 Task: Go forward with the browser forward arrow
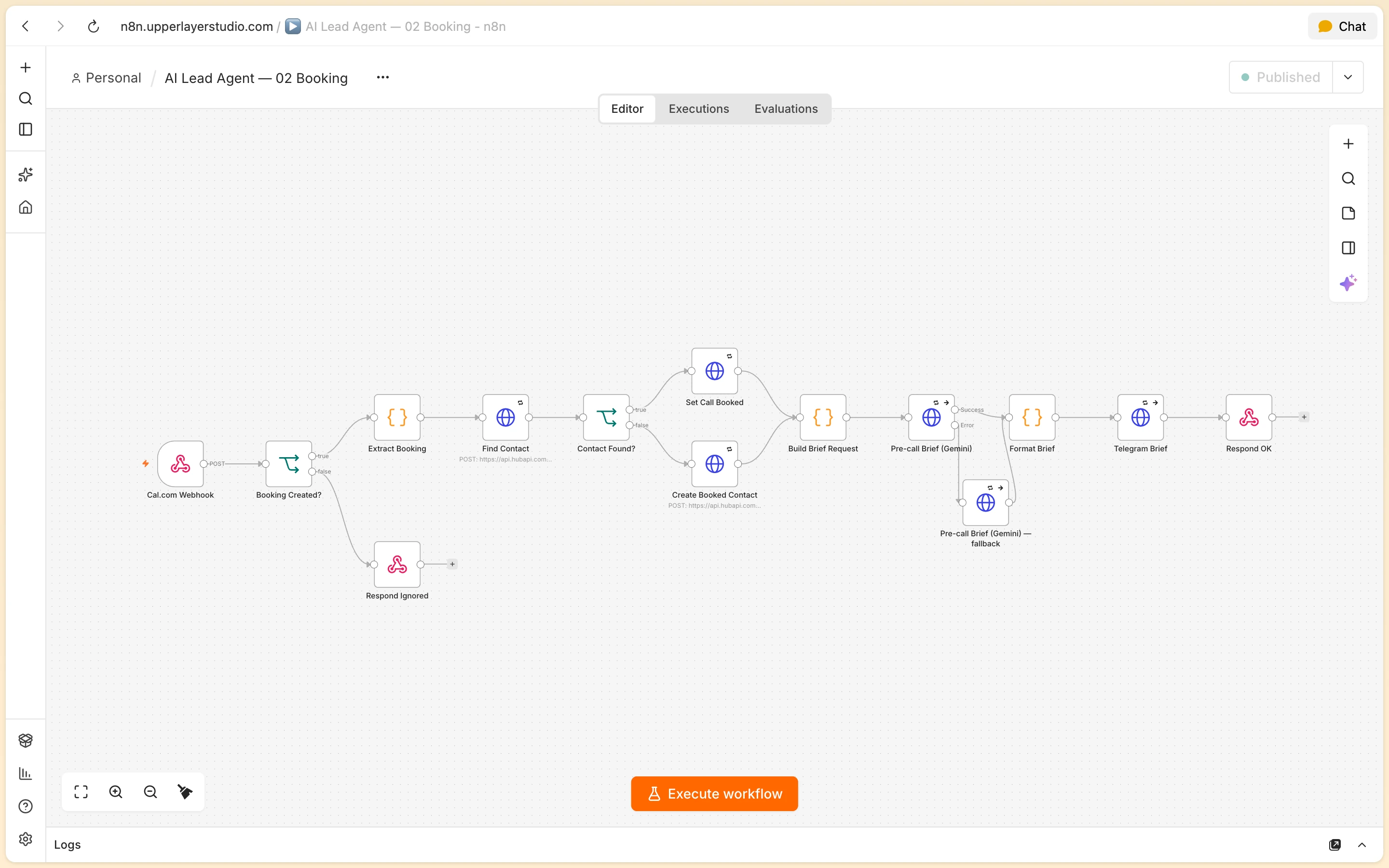pos(60,27)
